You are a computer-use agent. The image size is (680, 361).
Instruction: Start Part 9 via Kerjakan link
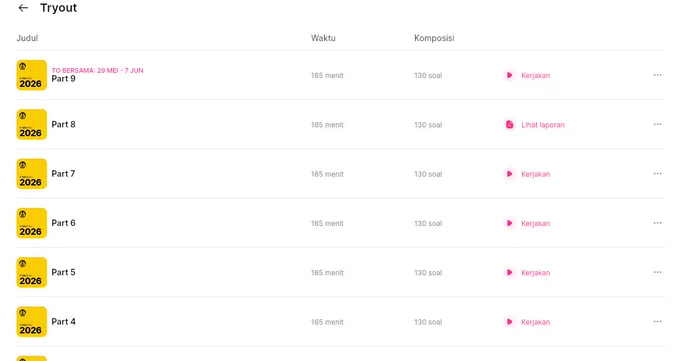point(536,75)
